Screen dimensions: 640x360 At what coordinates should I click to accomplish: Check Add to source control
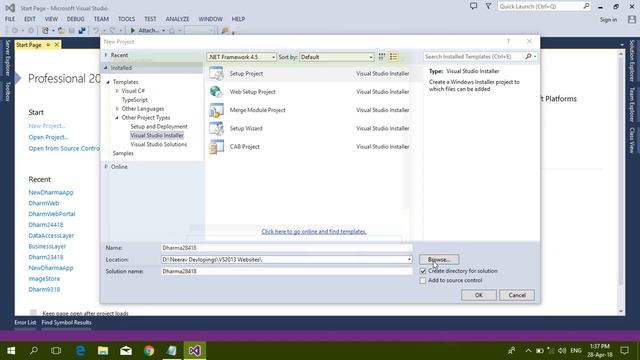(x=423, y=280)
